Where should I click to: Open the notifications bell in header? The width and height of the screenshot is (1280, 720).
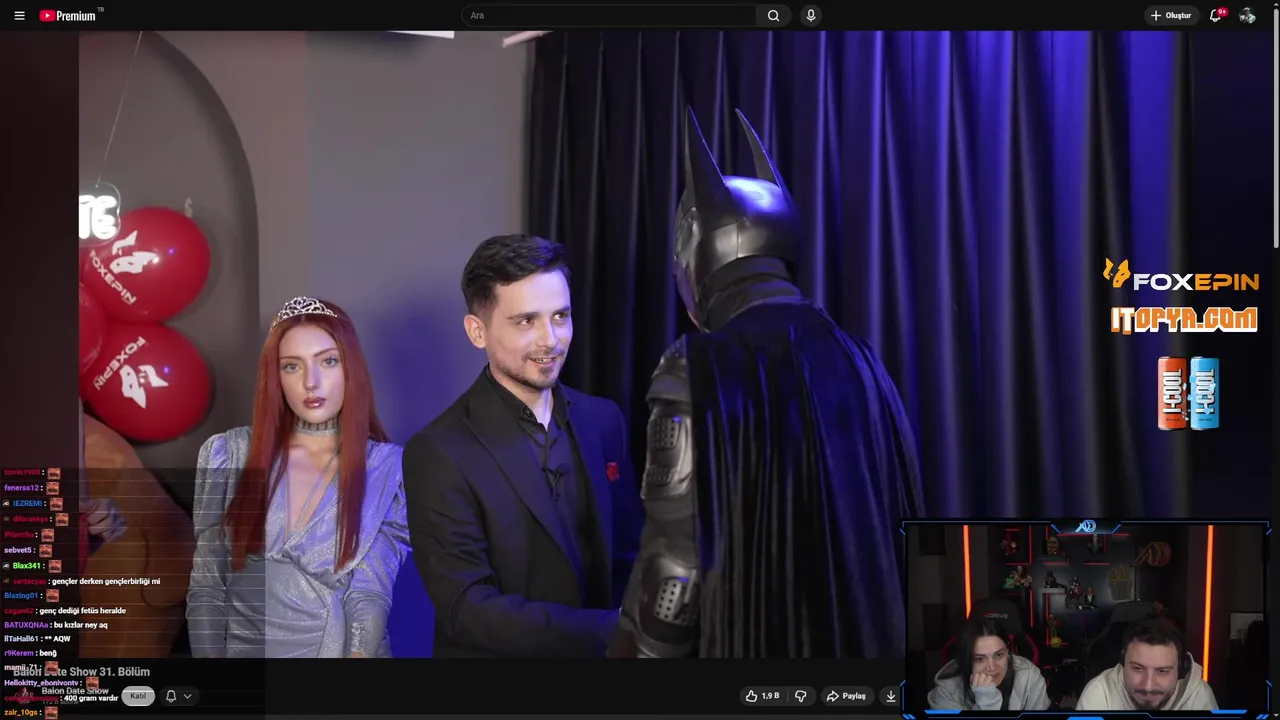tap(1216, 15)
